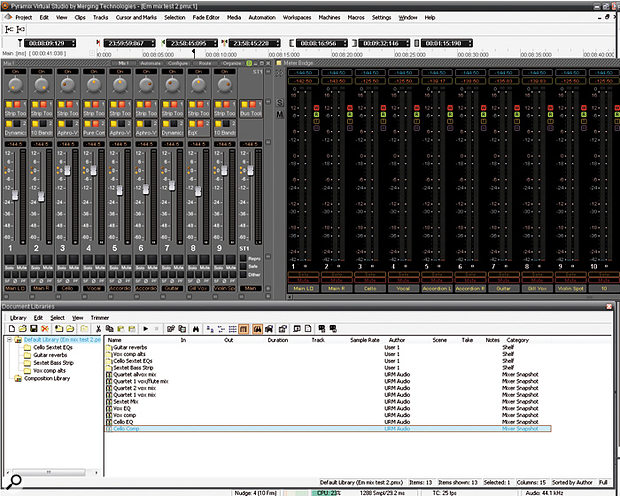Sort the list by the Category column header
Viewport: 620px width, 496px height.
tap(518, 340)
